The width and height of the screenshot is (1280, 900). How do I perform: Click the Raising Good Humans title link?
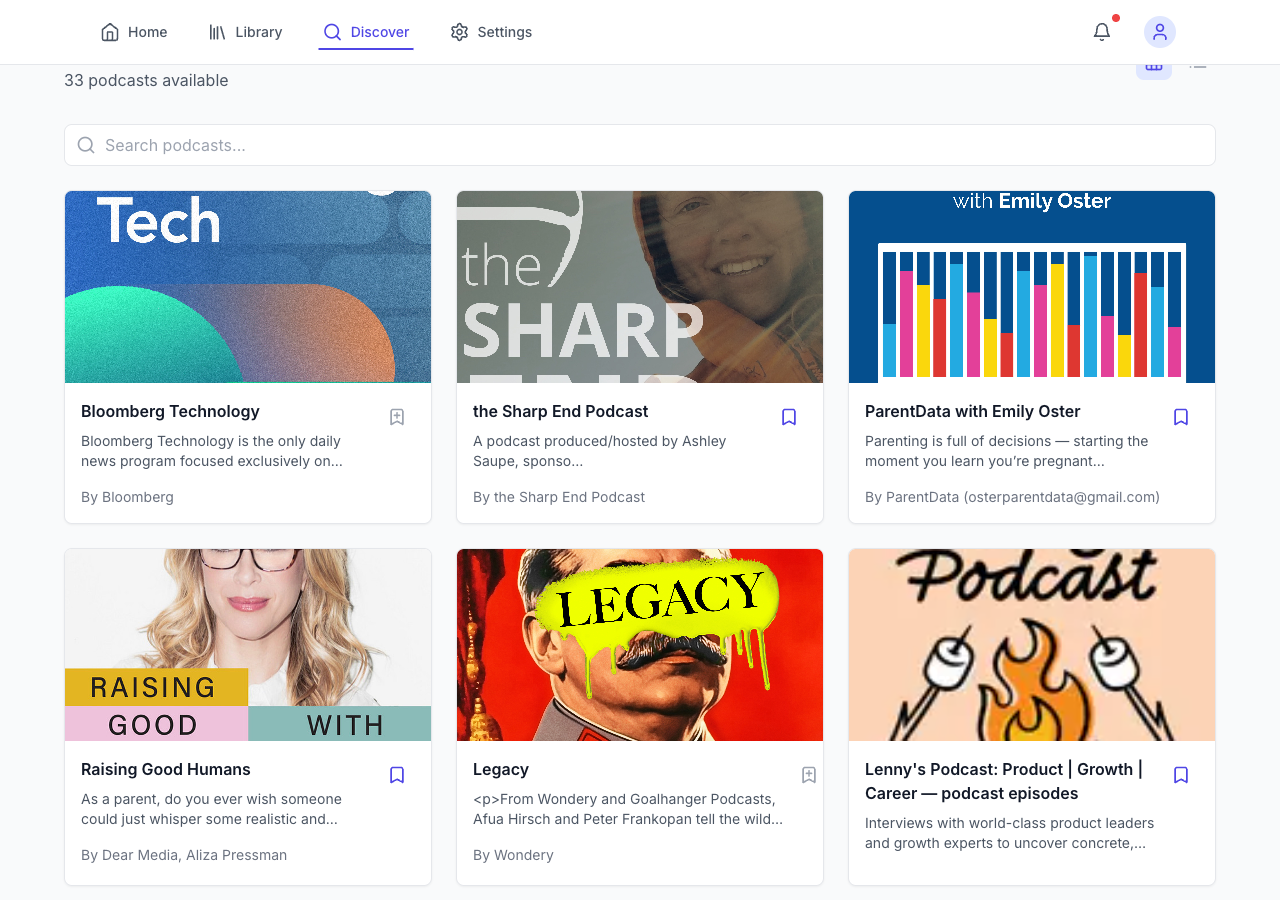[165, 770]
